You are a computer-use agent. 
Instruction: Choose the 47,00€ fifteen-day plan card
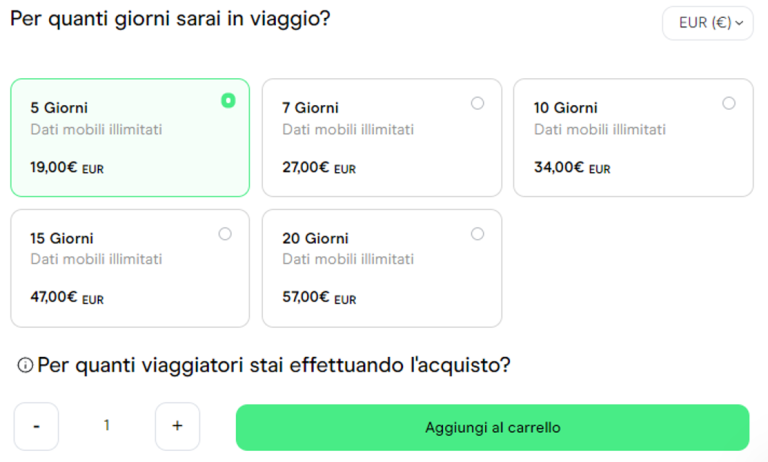point(130,268)
